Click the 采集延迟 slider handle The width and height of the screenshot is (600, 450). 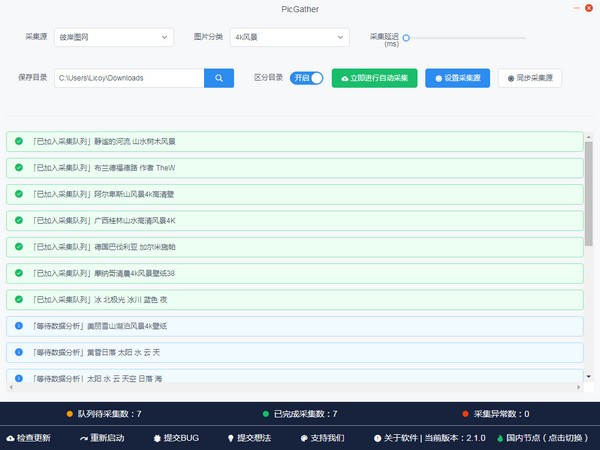tap(406, 38)
